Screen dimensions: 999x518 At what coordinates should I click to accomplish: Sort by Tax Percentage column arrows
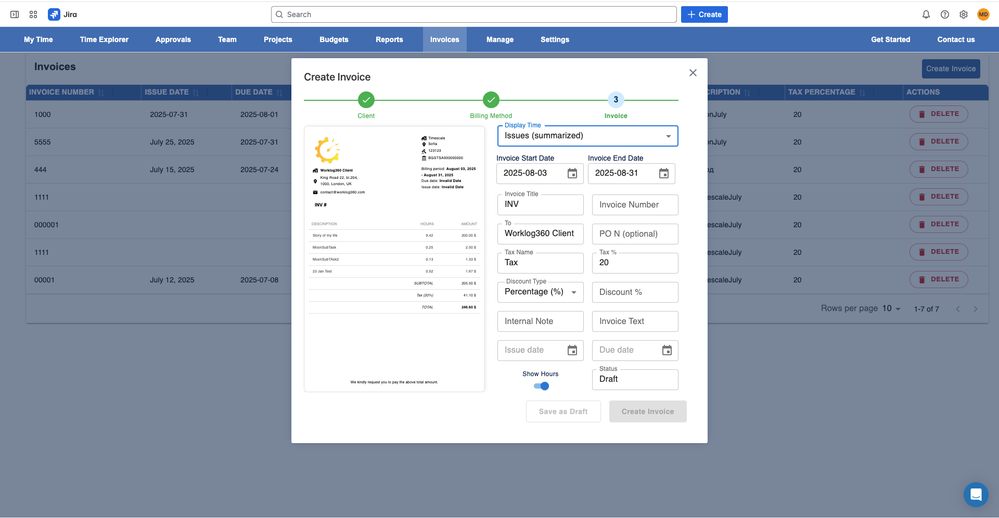tap(862, 92)
